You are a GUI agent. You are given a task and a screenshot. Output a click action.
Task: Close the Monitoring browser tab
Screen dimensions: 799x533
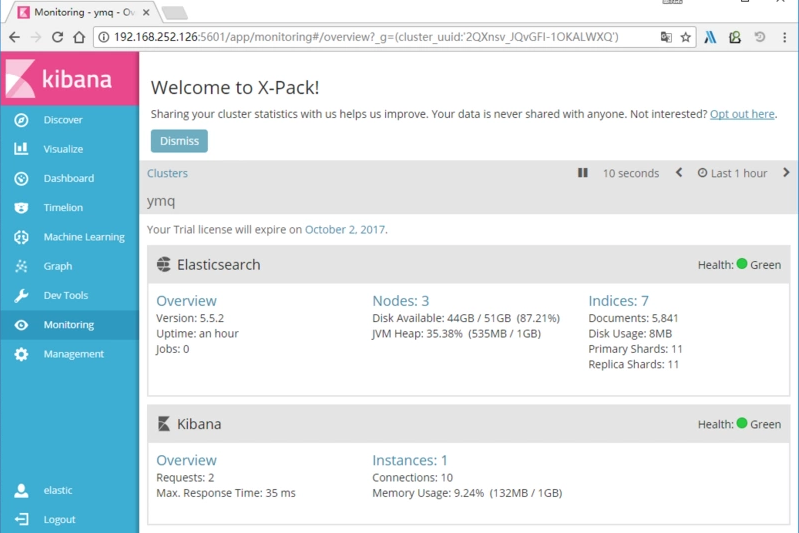point(146,12)
